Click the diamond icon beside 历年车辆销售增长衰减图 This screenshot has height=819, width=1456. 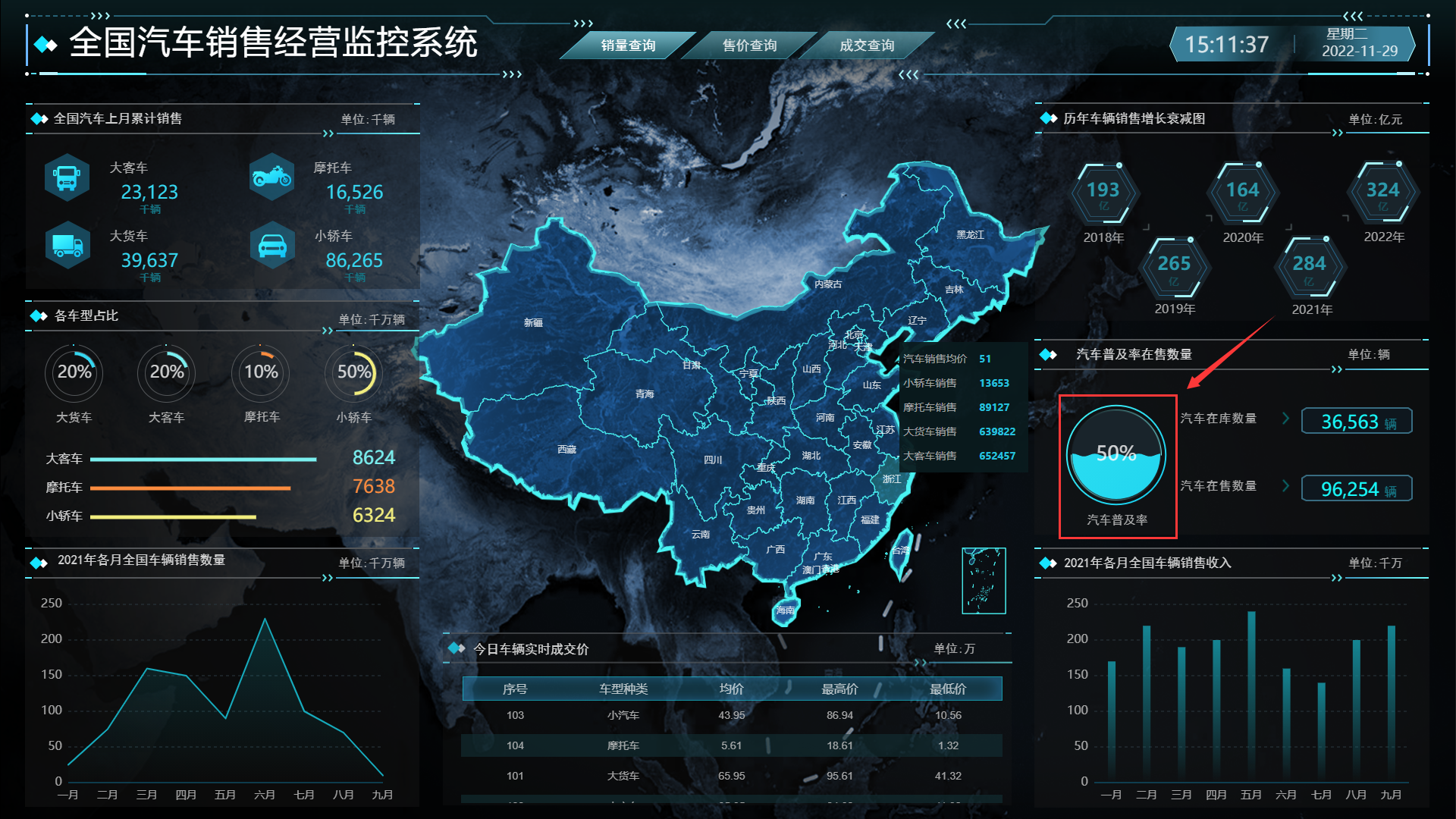pos(1049,118)
